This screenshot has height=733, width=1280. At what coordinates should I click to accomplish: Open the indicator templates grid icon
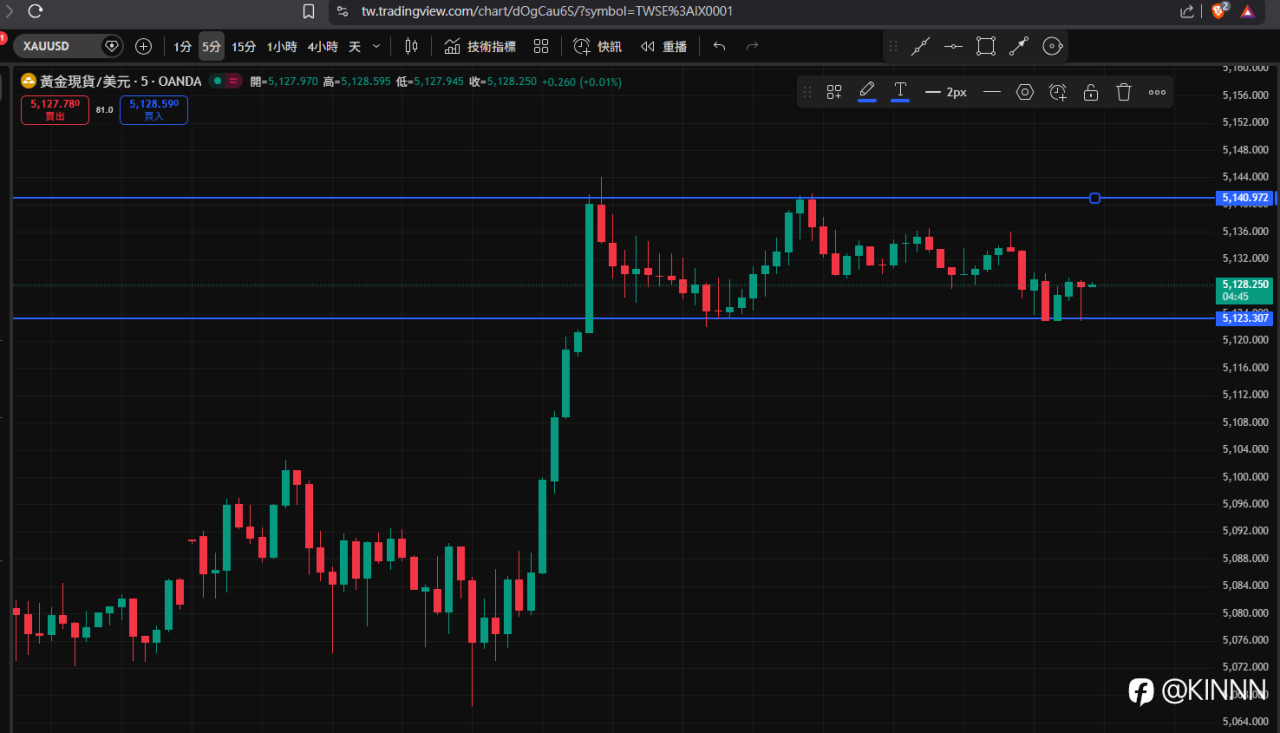[541, 46]
